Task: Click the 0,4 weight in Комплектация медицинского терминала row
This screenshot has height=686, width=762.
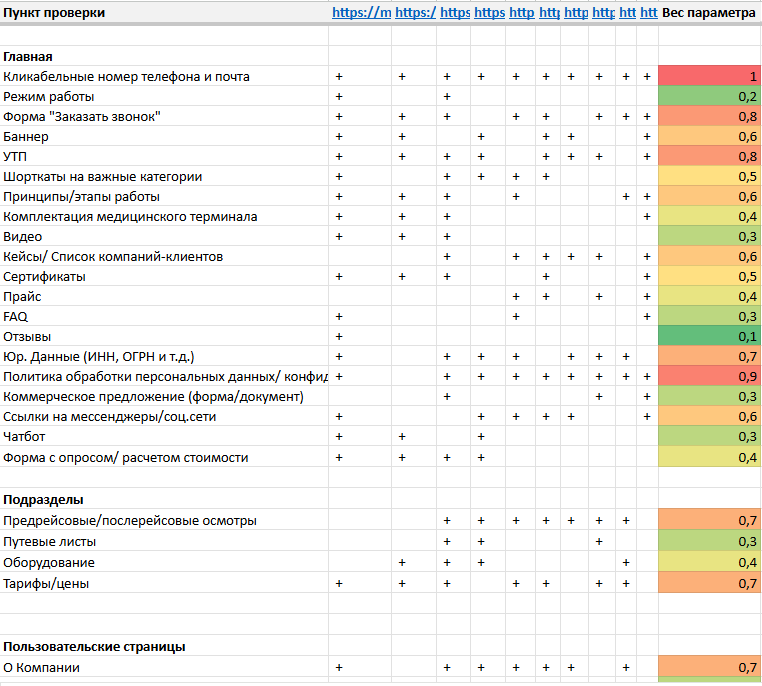Action: [710, 216]
